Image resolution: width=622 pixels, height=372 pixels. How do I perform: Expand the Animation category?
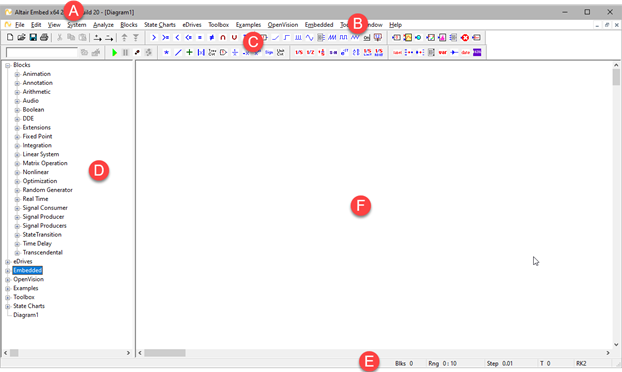coord(17,74)
